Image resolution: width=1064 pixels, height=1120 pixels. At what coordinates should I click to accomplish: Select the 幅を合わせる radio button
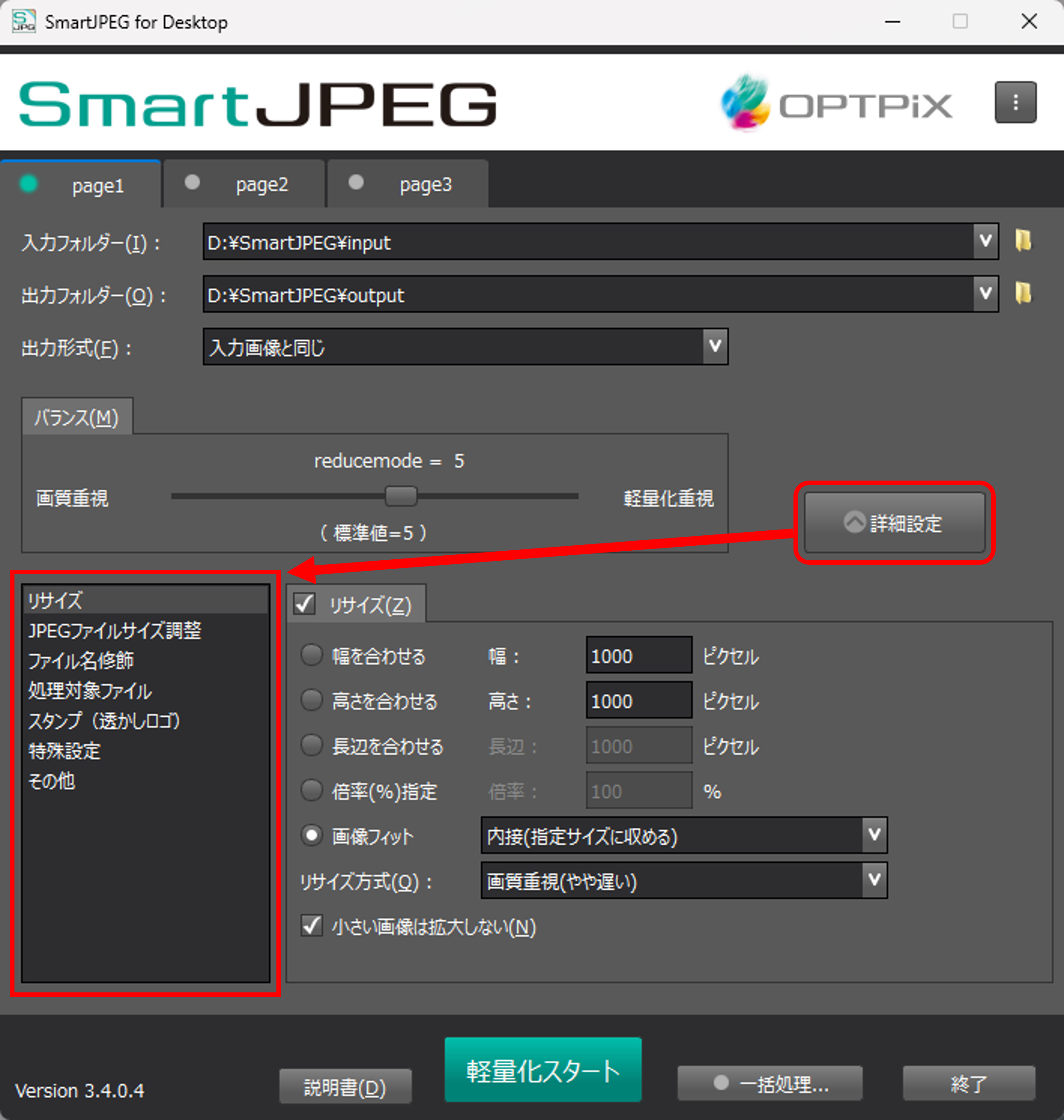(311, 655)
